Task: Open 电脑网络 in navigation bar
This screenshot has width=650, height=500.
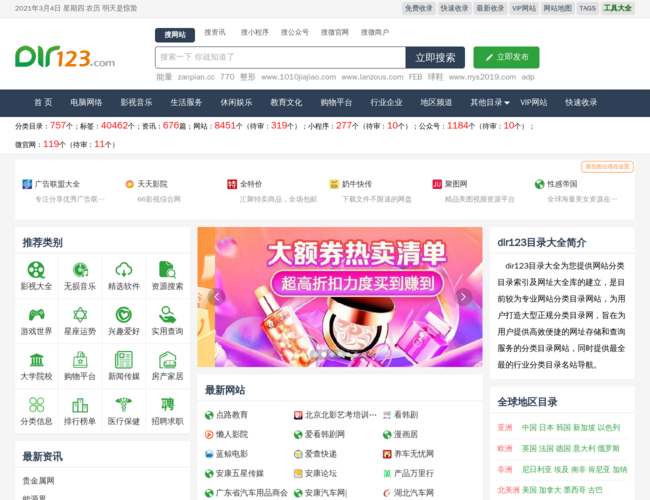Action: point(86,102)
